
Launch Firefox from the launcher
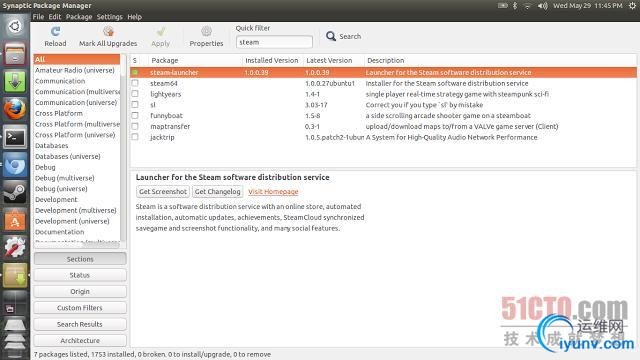pyautogui.click(x=15, y=109)
